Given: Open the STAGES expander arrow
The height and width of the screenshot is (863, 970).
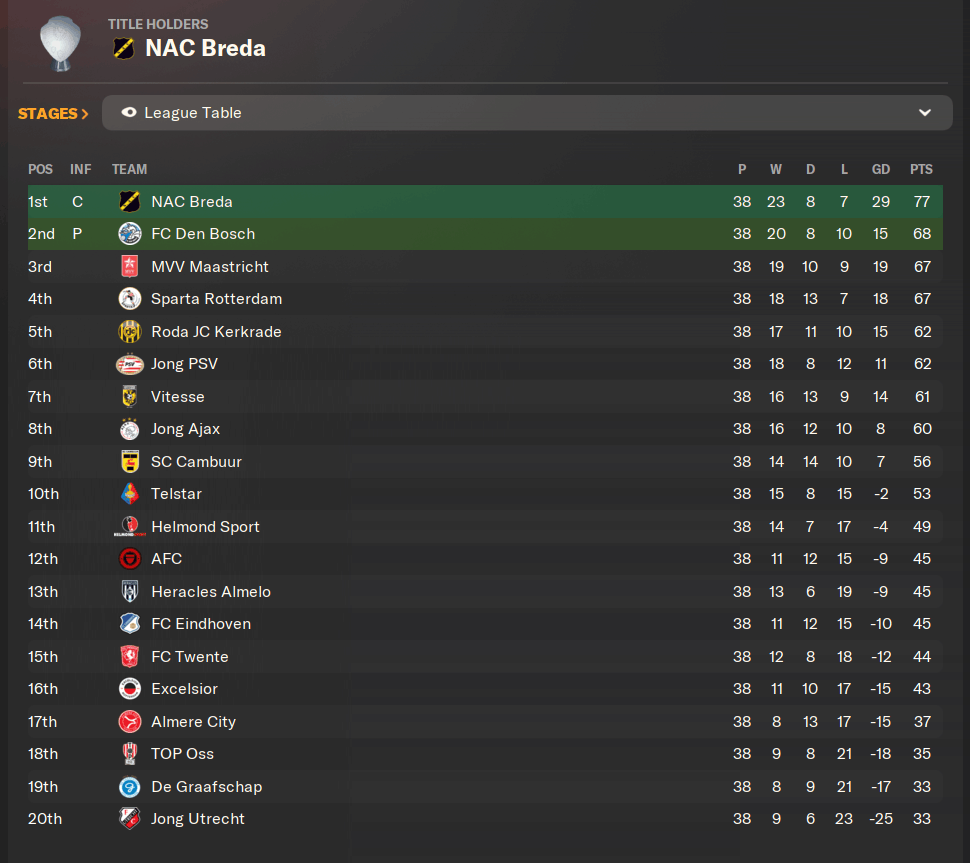Looking at the screenshot, I should 85,114.
